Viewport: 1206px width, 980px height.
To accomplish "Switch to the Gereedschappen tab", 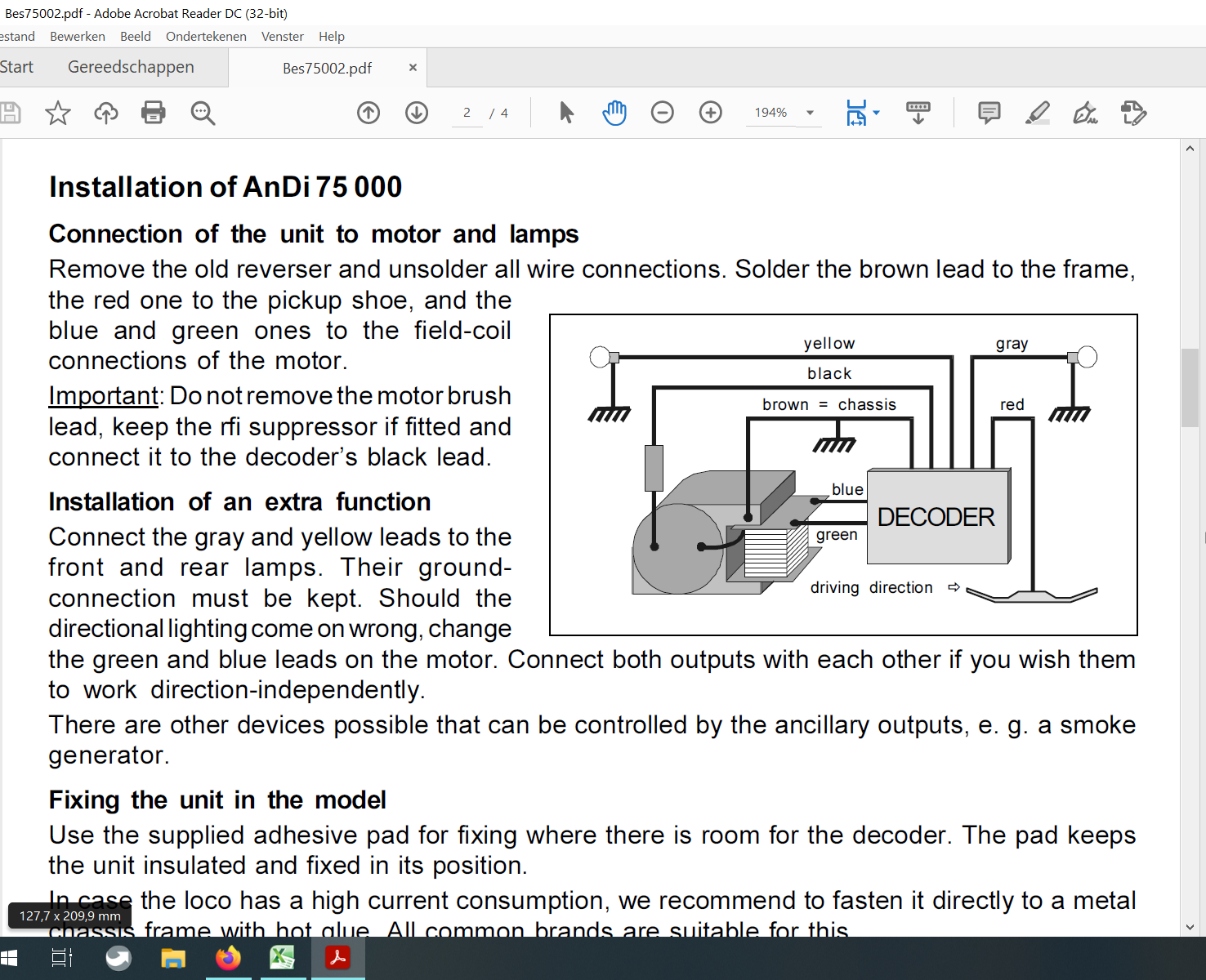I will (131, 67).
